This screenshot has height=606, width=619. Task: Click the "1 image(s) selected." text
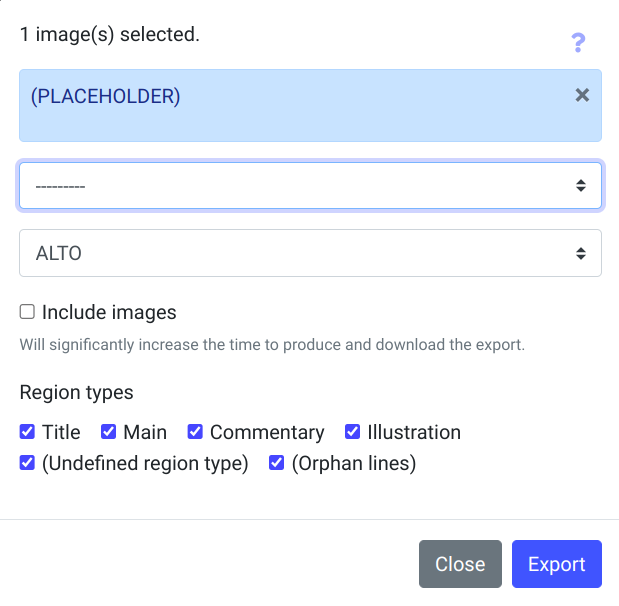coord(110,34)
